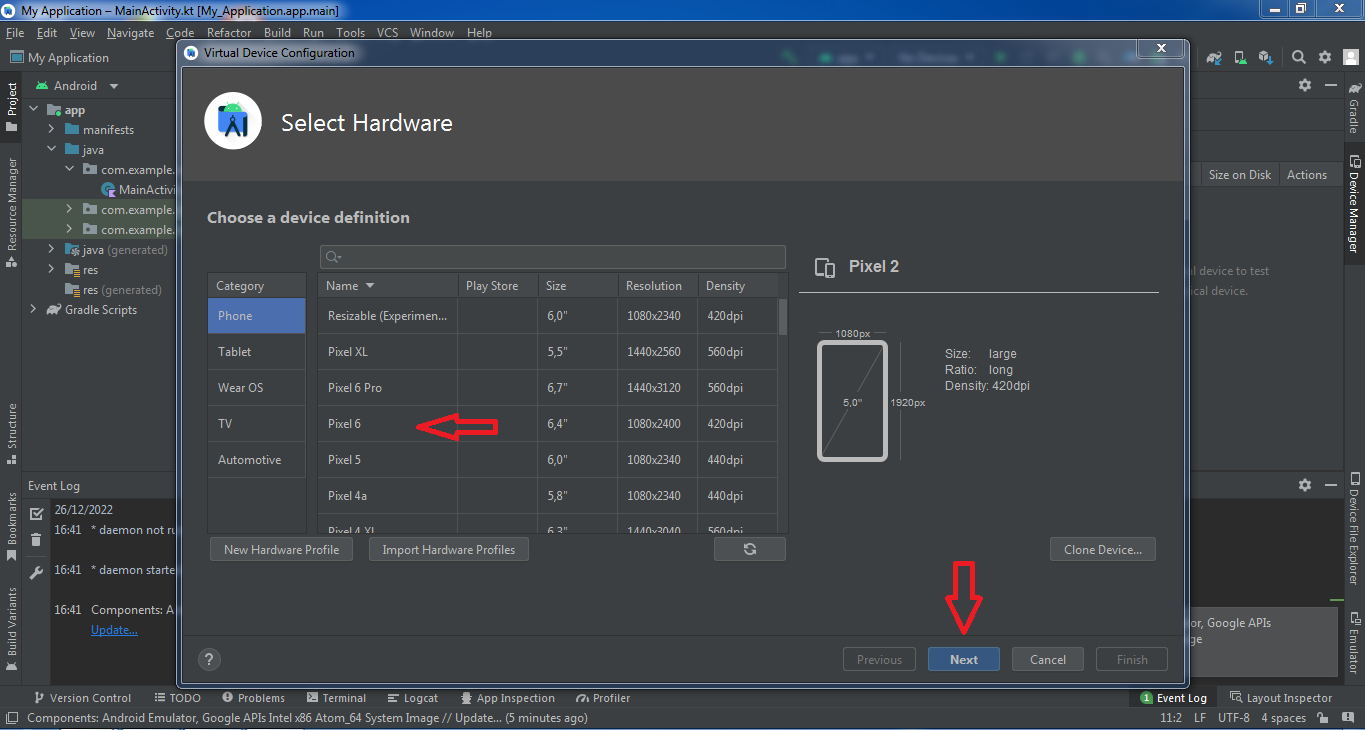Open the Resource Manager side tab
The height and width of the screenshot is (730, 1365).
click(x=12, y=212)
